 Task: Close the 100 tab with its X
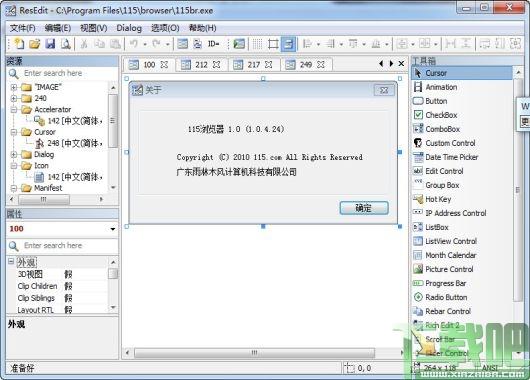coord(164,65)
